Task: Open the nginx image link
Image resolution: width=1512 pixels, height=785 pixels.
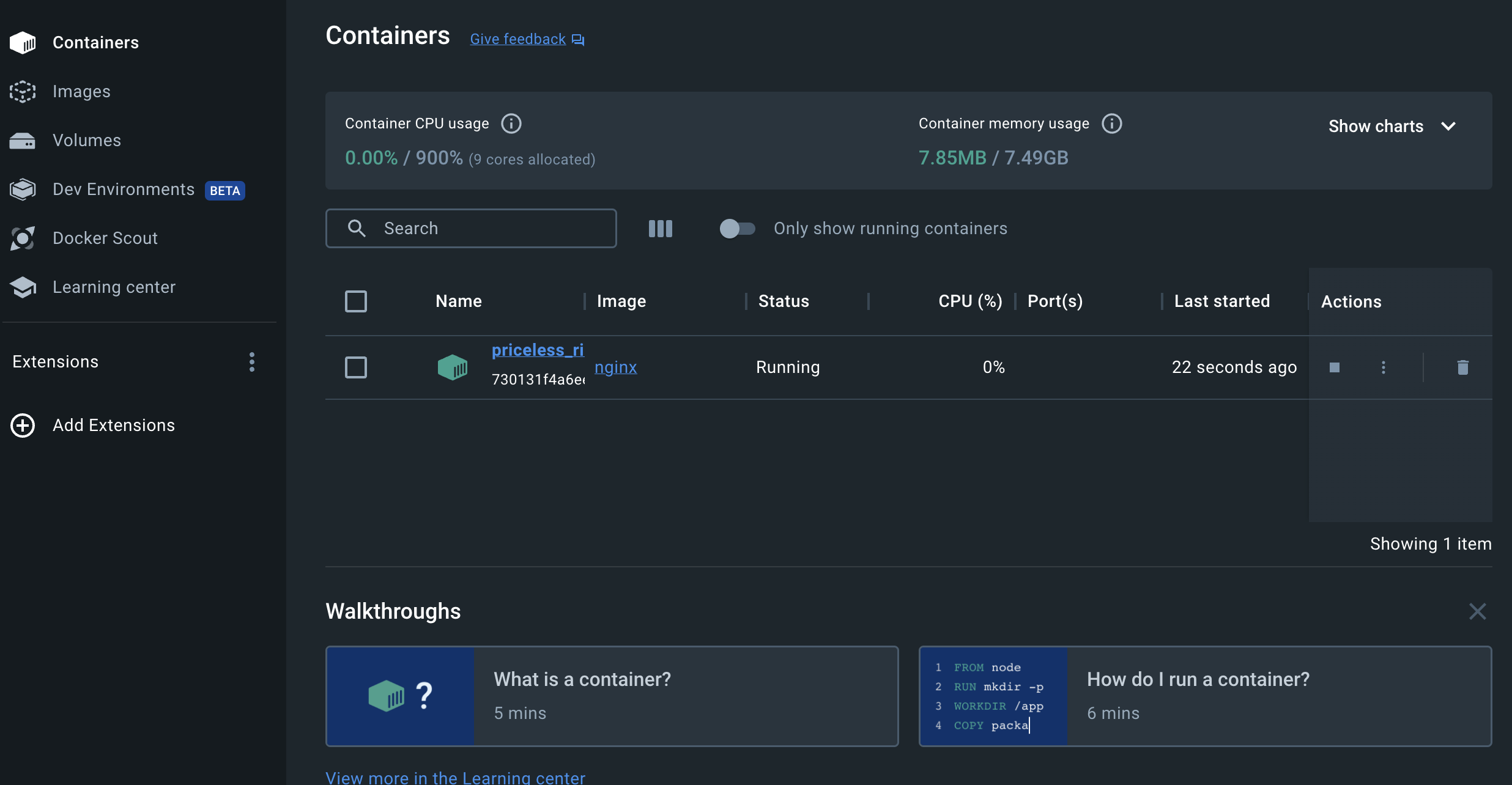Action: (616, 367)
